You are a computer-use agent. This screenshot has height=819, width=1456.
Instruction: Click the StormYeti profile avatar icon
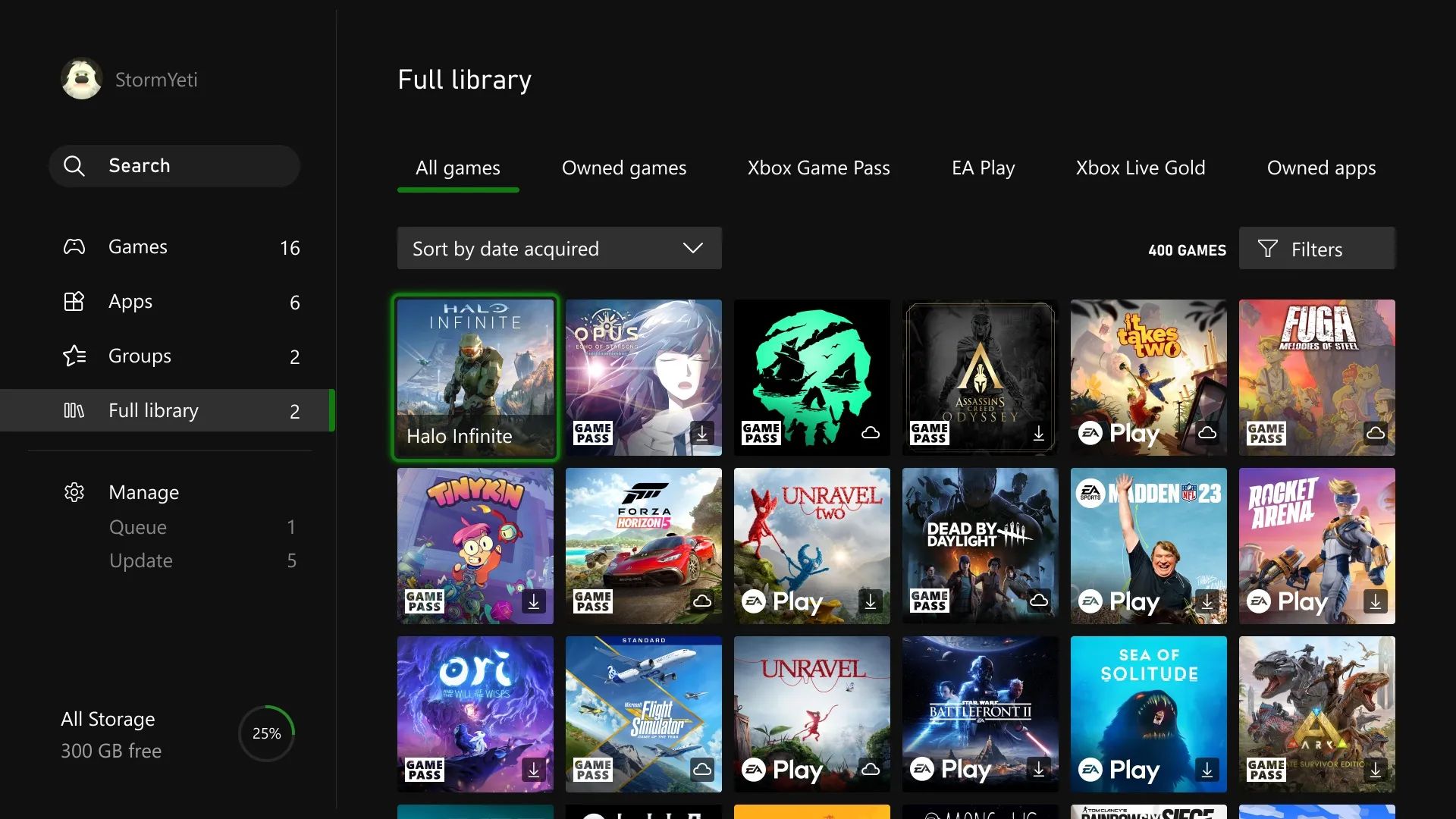click(80, 79)
